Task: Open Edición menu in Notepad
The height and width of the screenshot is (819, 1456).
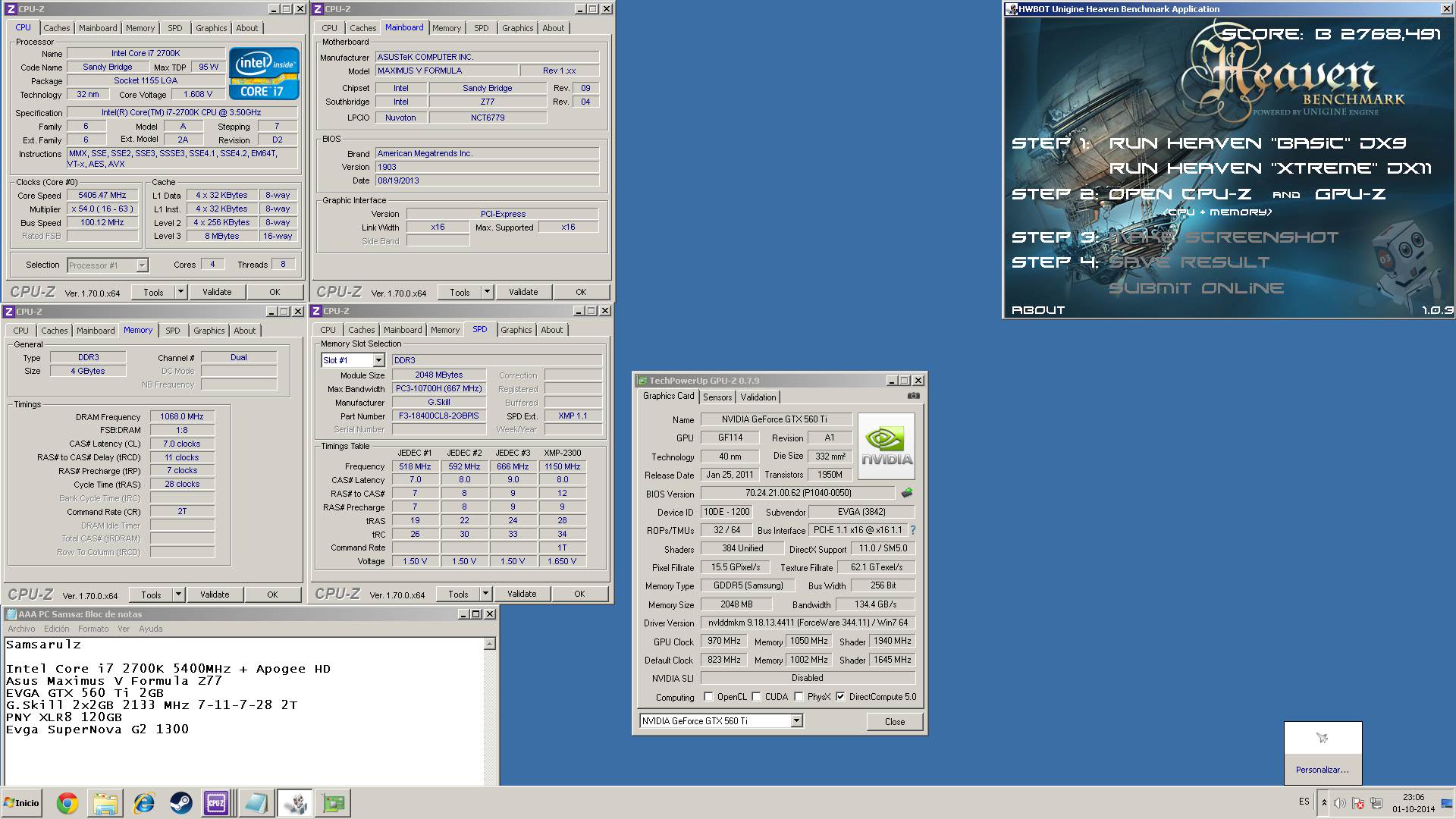Action: point(56,629)
